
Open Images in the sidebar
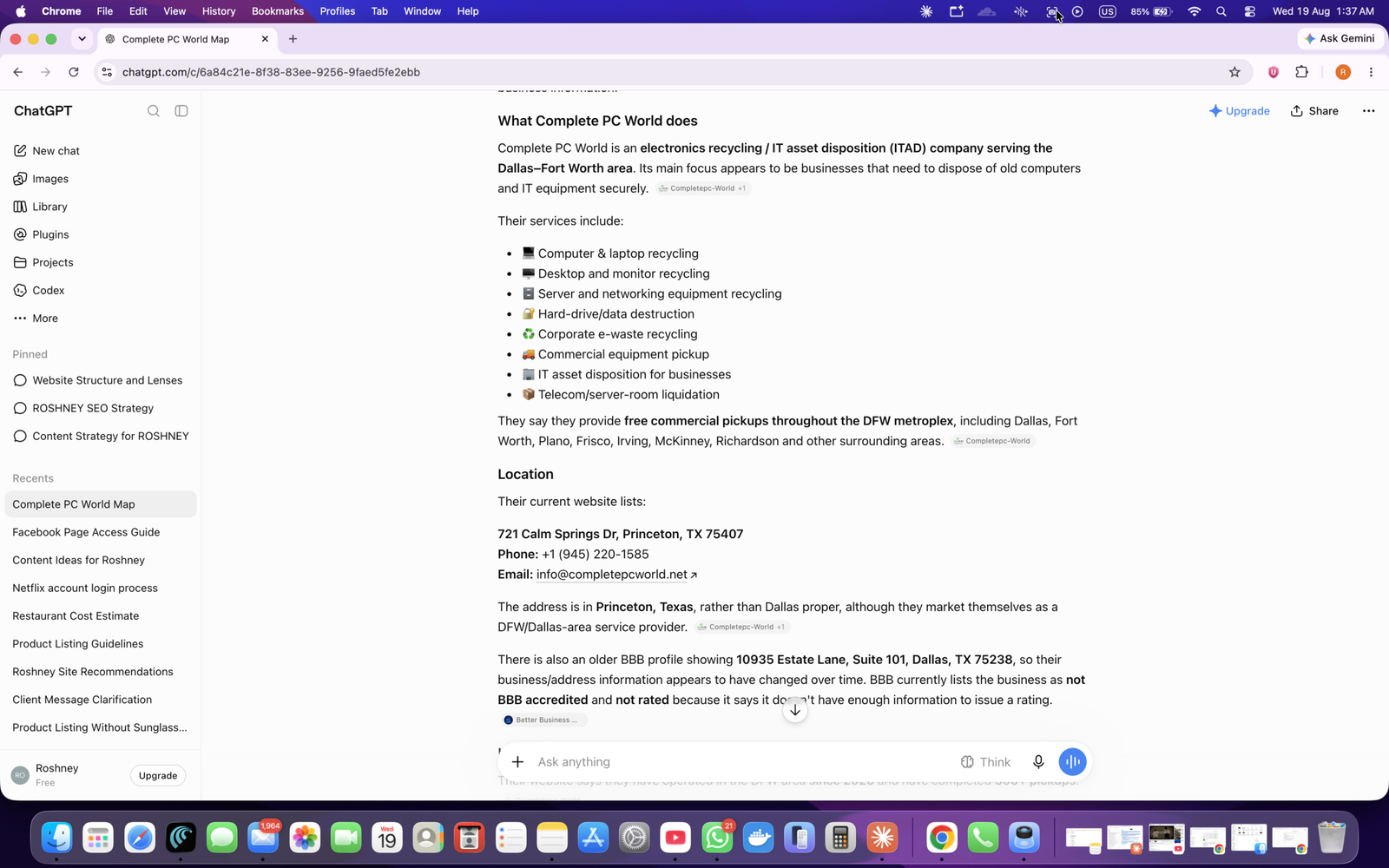coord(100,179)
